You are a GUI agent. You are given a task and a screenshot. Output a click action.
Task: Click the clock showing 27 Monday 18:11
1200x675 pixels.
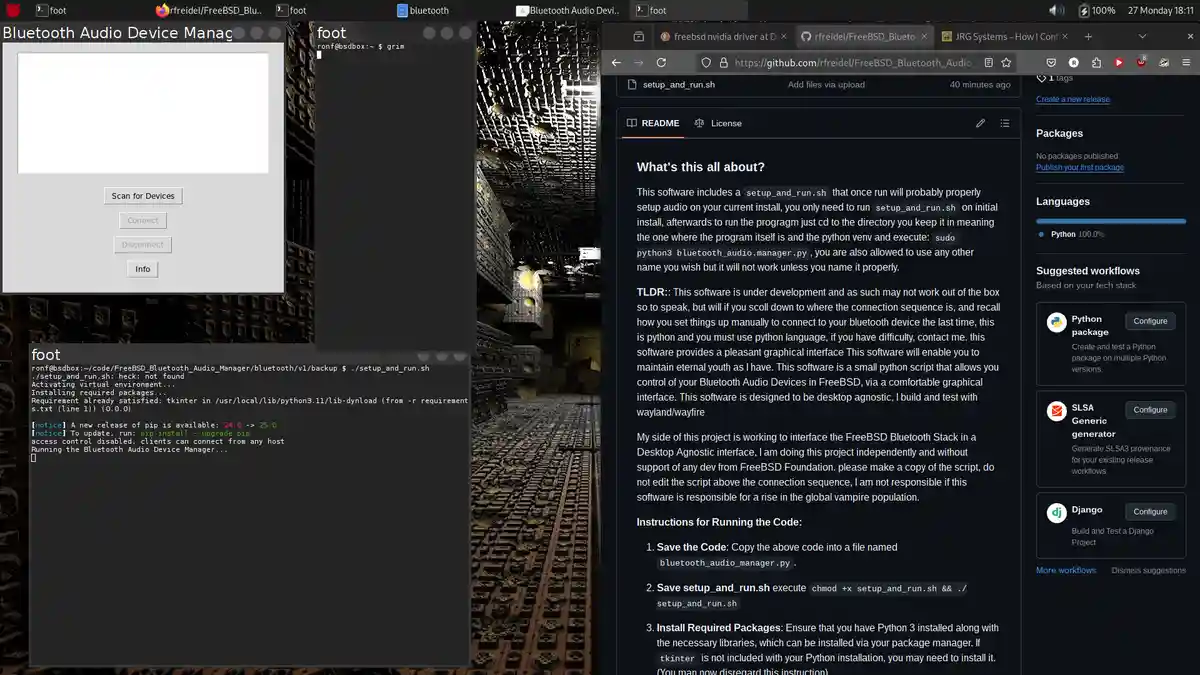1162,10
